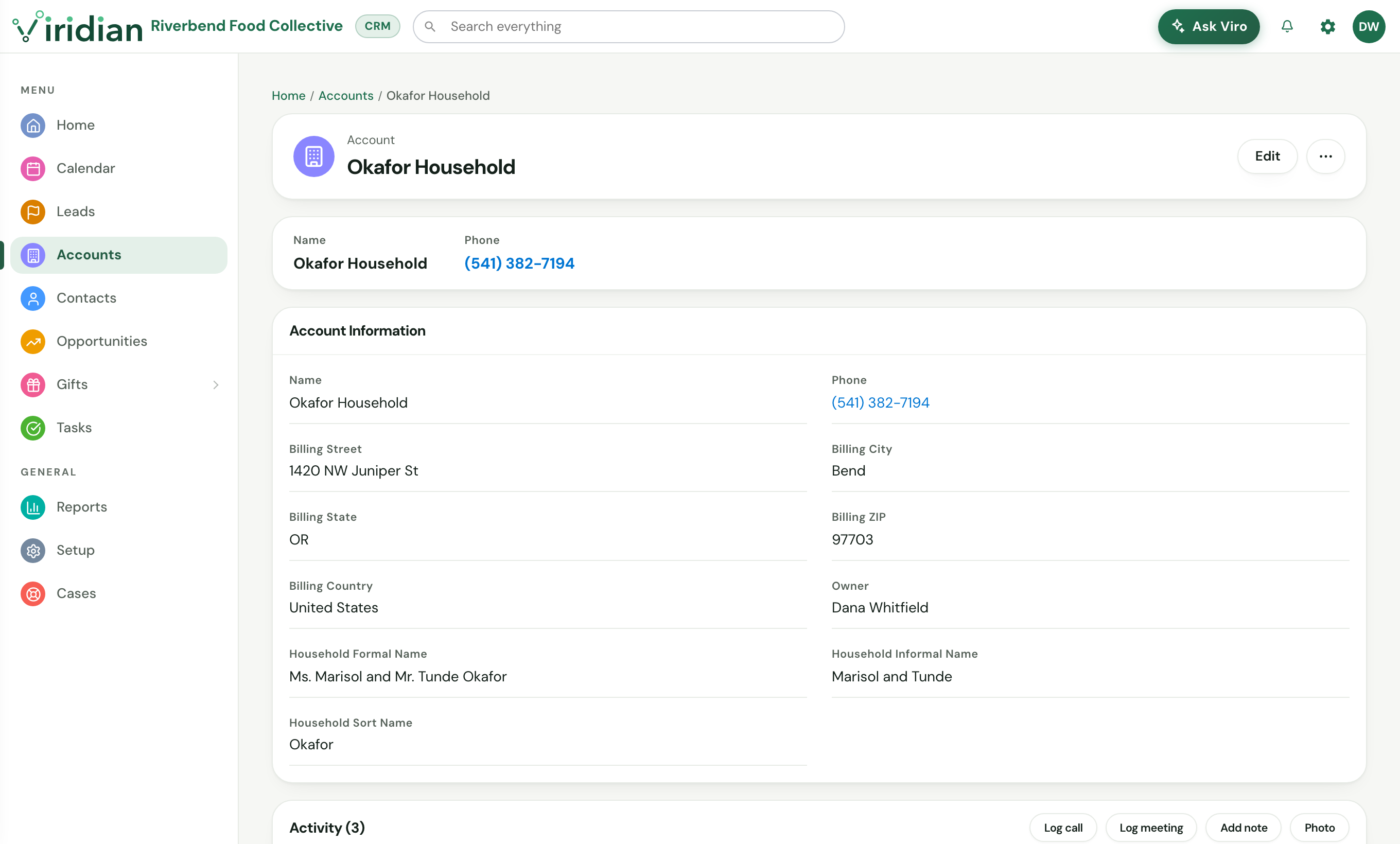Open Reports in the General menu
The height and width of the screenshot is (844, 1400).
point(119,507)
